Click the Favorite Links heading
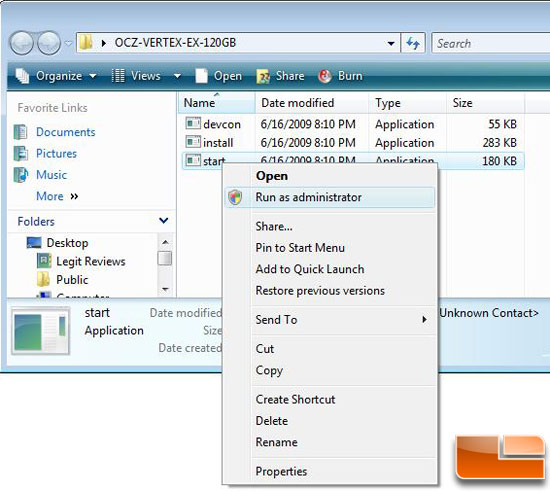 click(x=52, y=108)
